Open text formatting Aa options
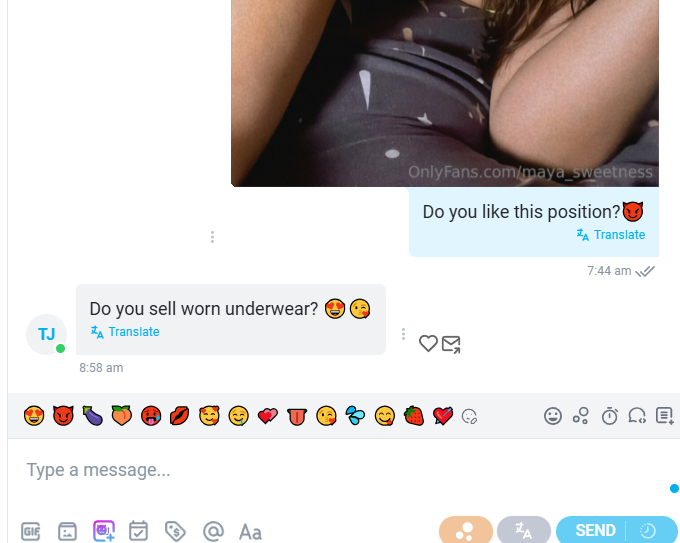 click(250, 532)
